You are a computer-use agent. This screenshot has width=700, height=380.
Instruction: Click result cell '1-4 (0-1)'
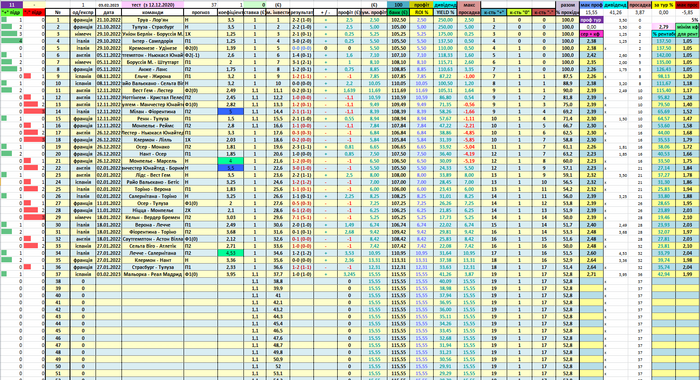click(x=302, y=55)
